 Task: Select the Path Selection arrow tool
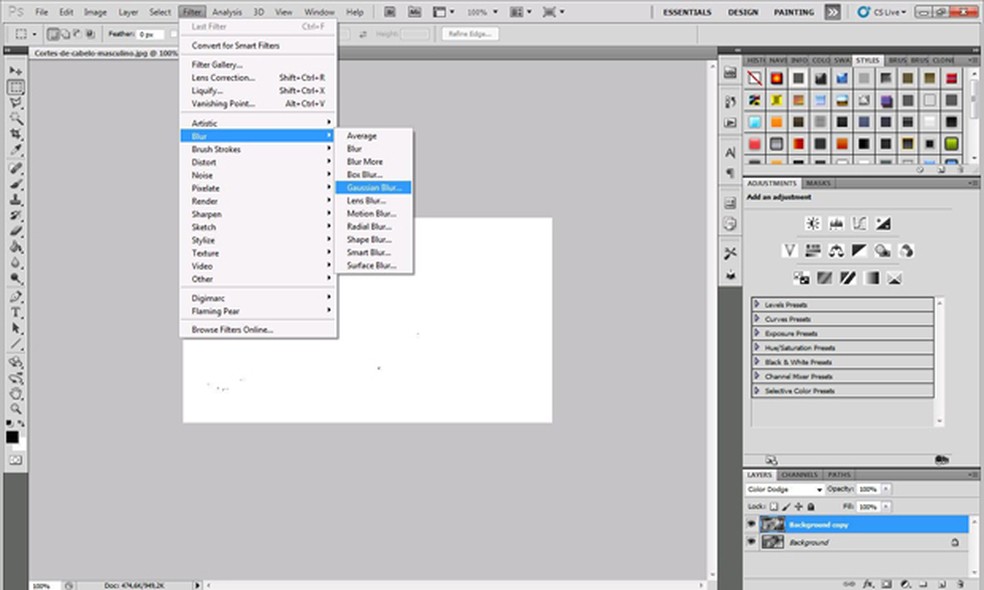[x=16, y=328]
